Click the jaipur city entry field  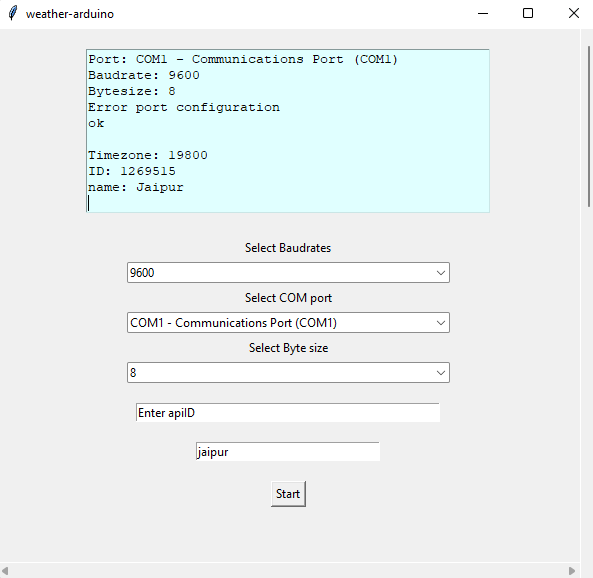tap(288, 452)
